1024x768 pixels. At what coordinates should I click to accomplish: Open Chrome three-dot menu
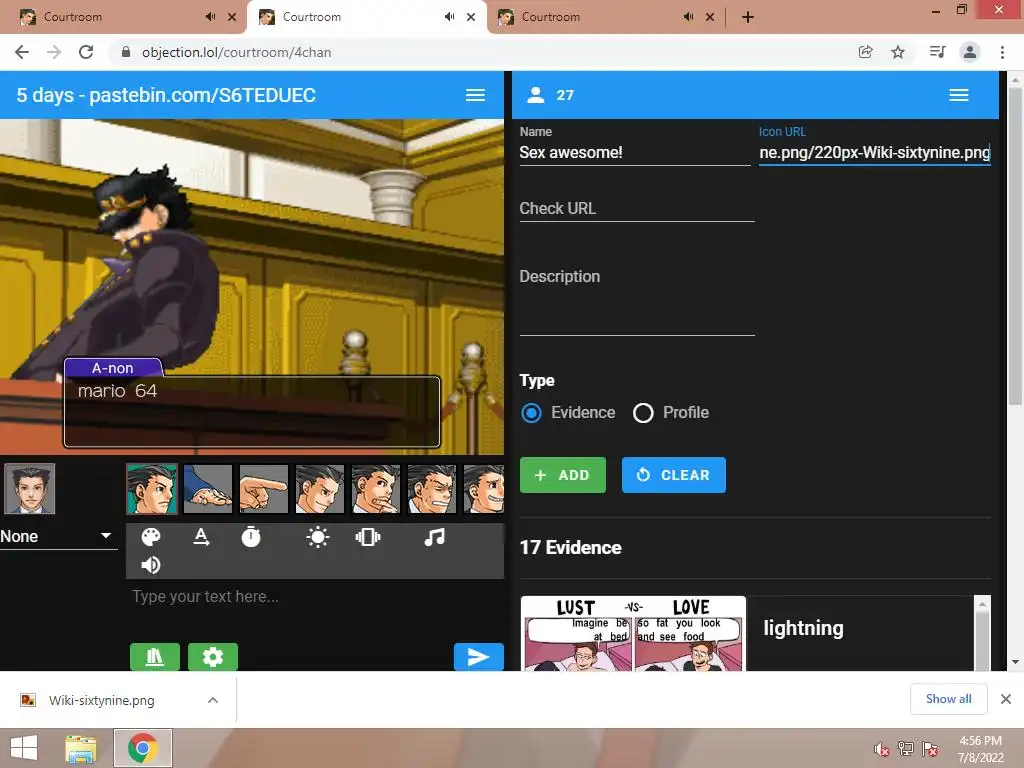pos(1002,52)
